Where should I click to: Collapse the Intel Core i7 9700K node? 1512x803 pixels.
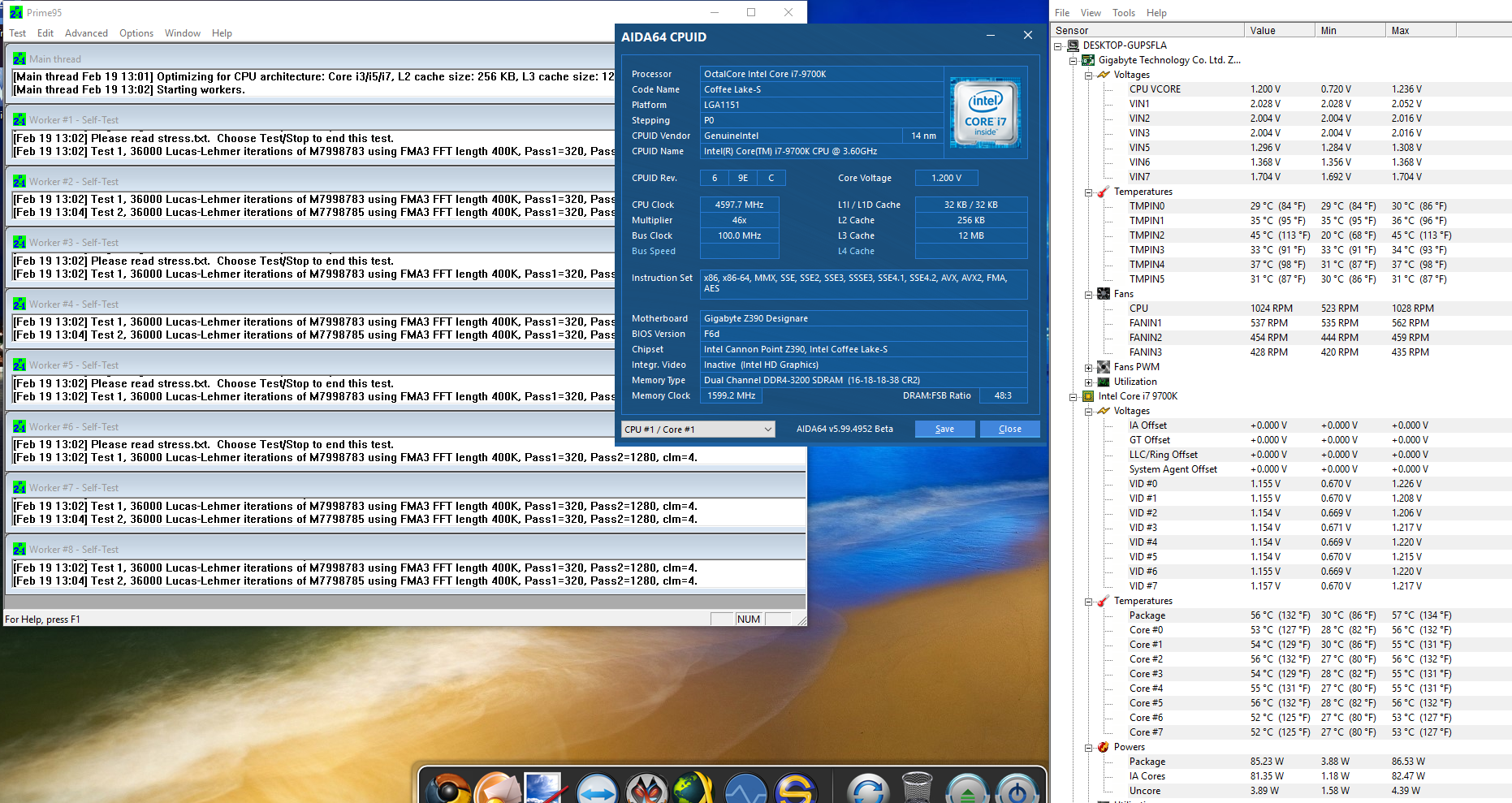click(1074, 397)
